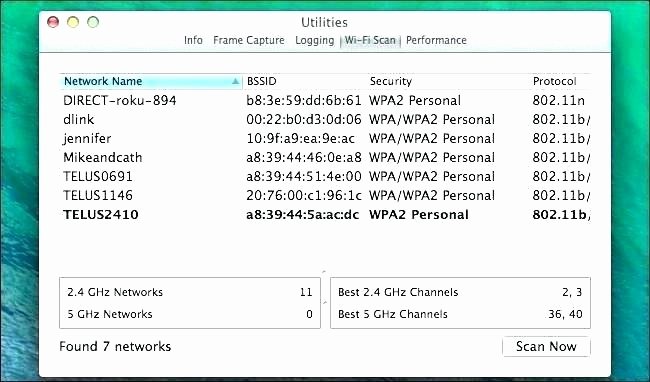Switch to the Info tab
650x382 pixels.
[x=193, y=40]
